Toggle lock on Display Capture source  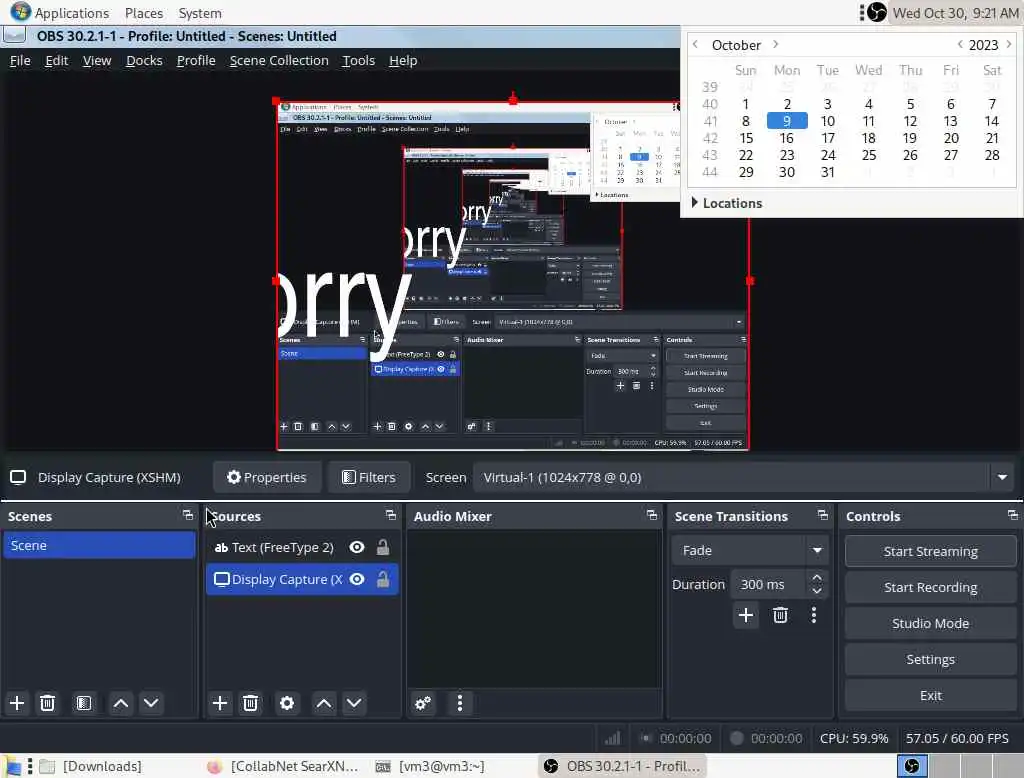(383, 579)
